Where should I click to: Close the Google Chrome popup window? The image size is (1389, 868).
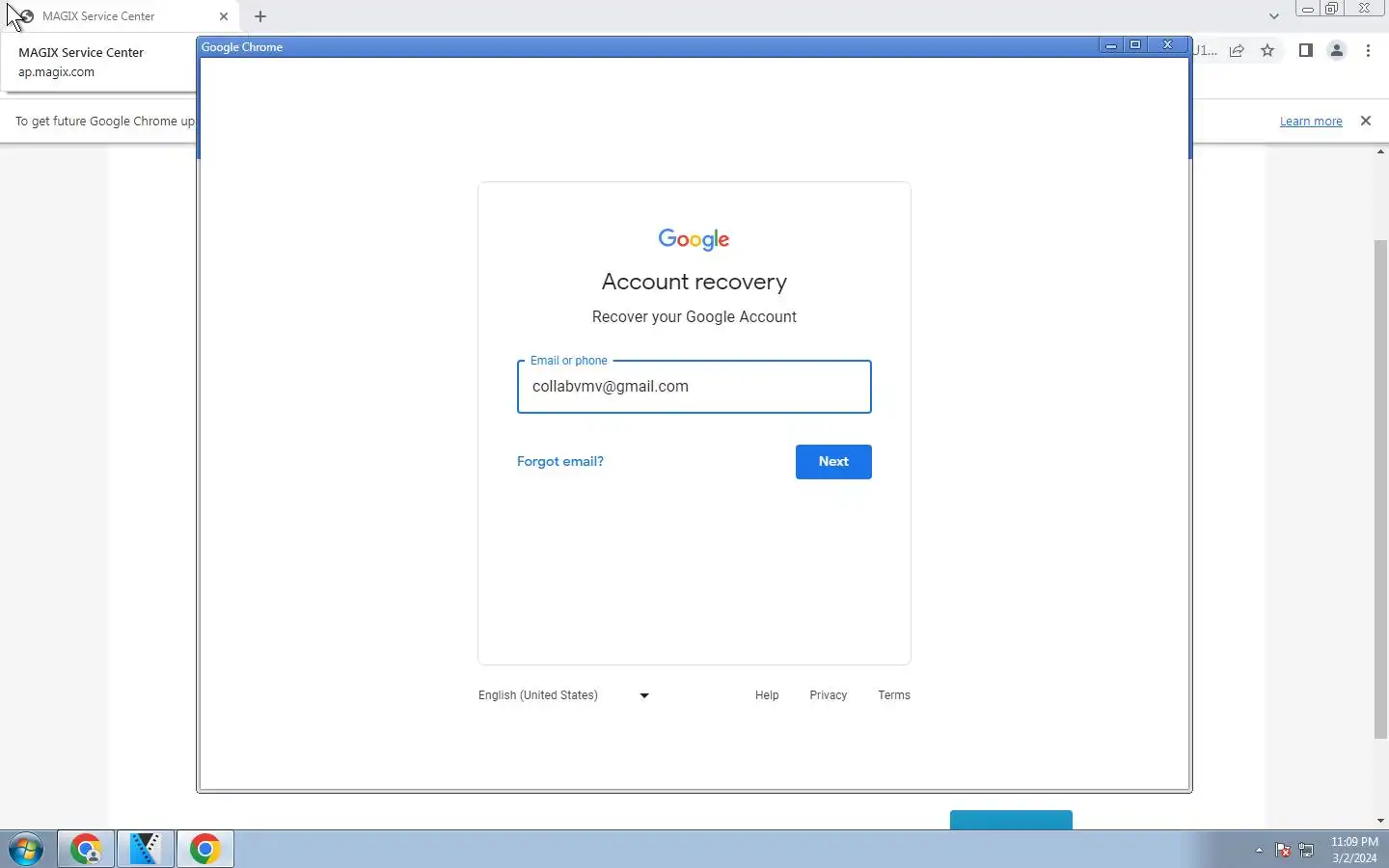click(1167, 45)
